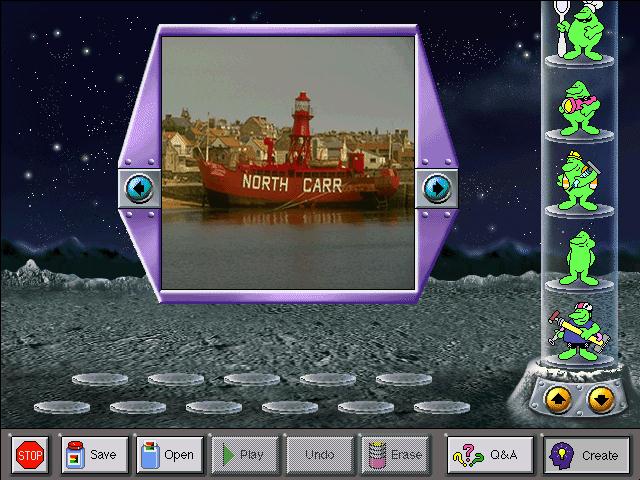Select the alien with pink megaphone
Image resolution: width=640 pixels, height=480 pixels.
pos(579,108)
